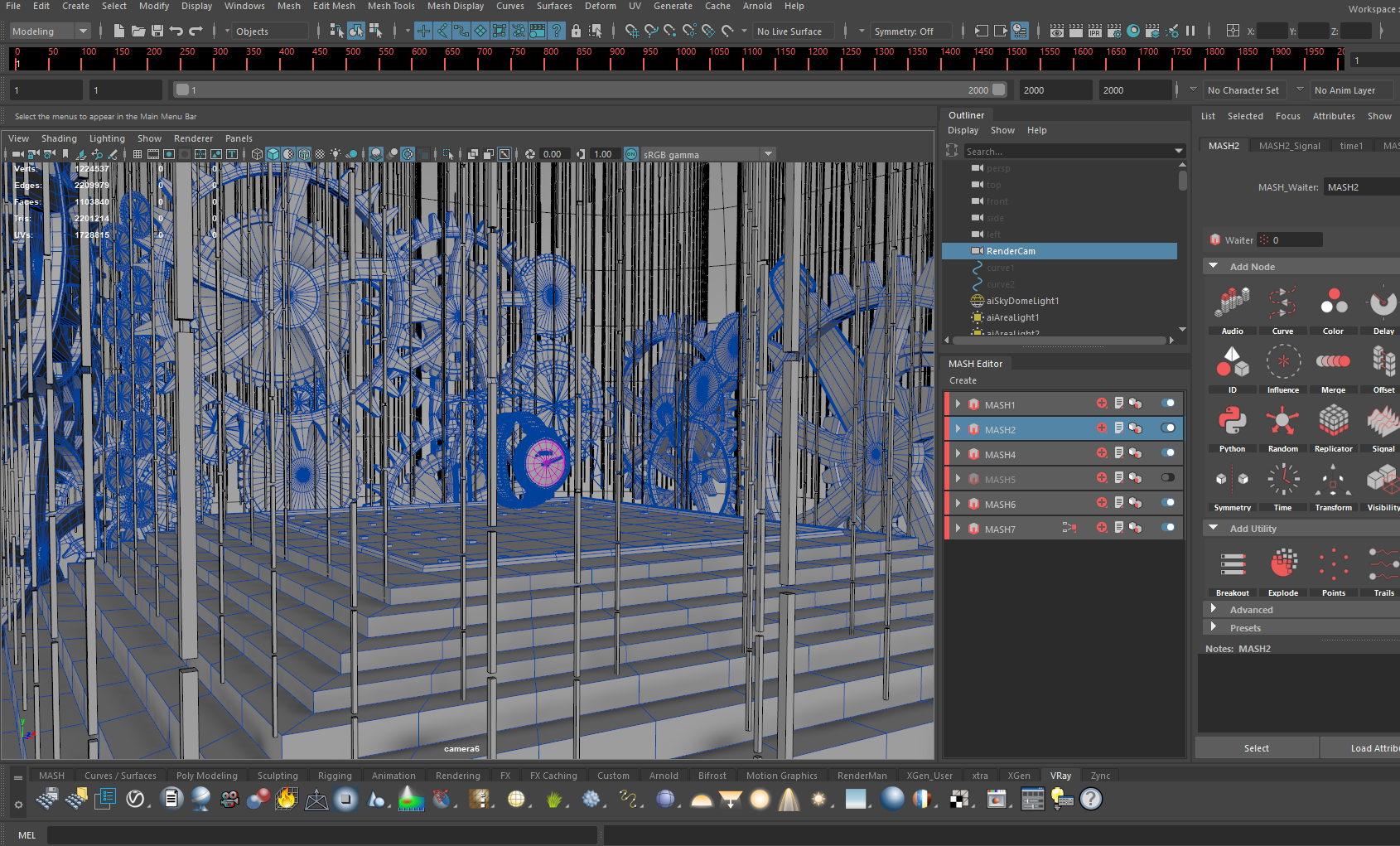1400x846 pixels.
Task: Expand the MASH1 network row
Action: (x=958, y=404)
